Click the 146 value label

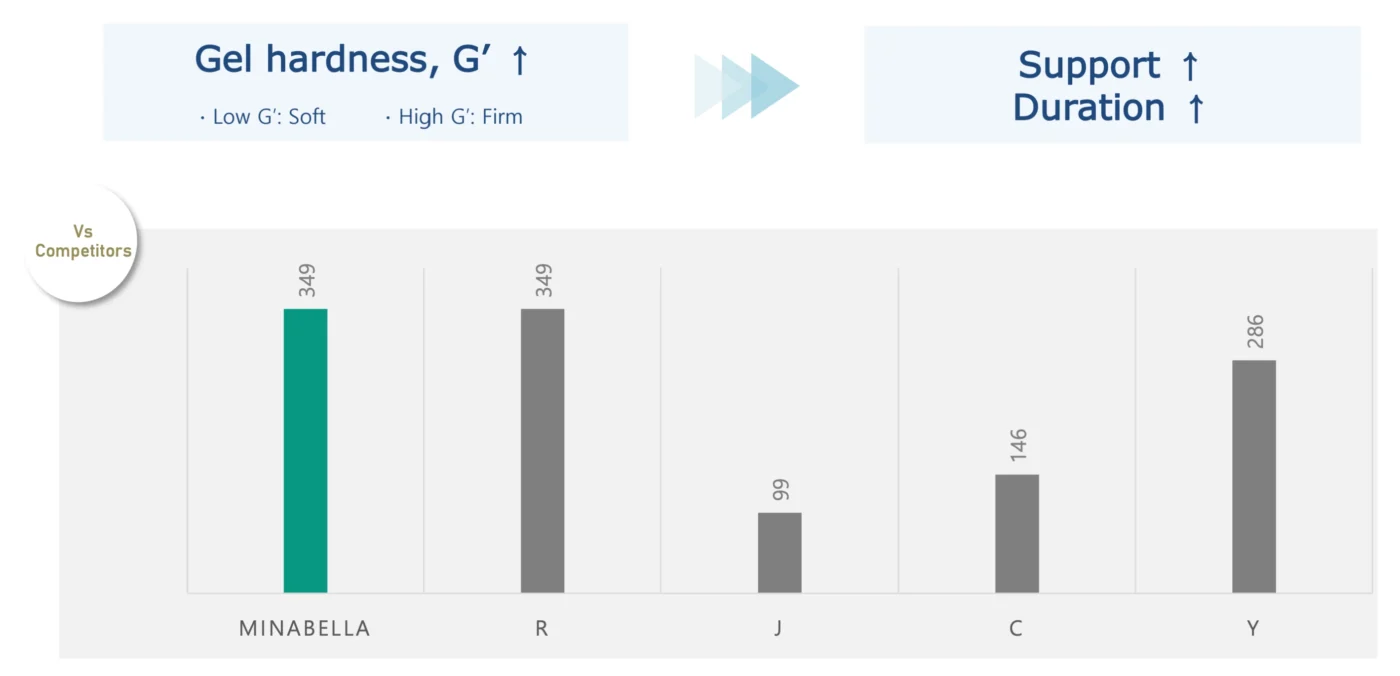1018,447
